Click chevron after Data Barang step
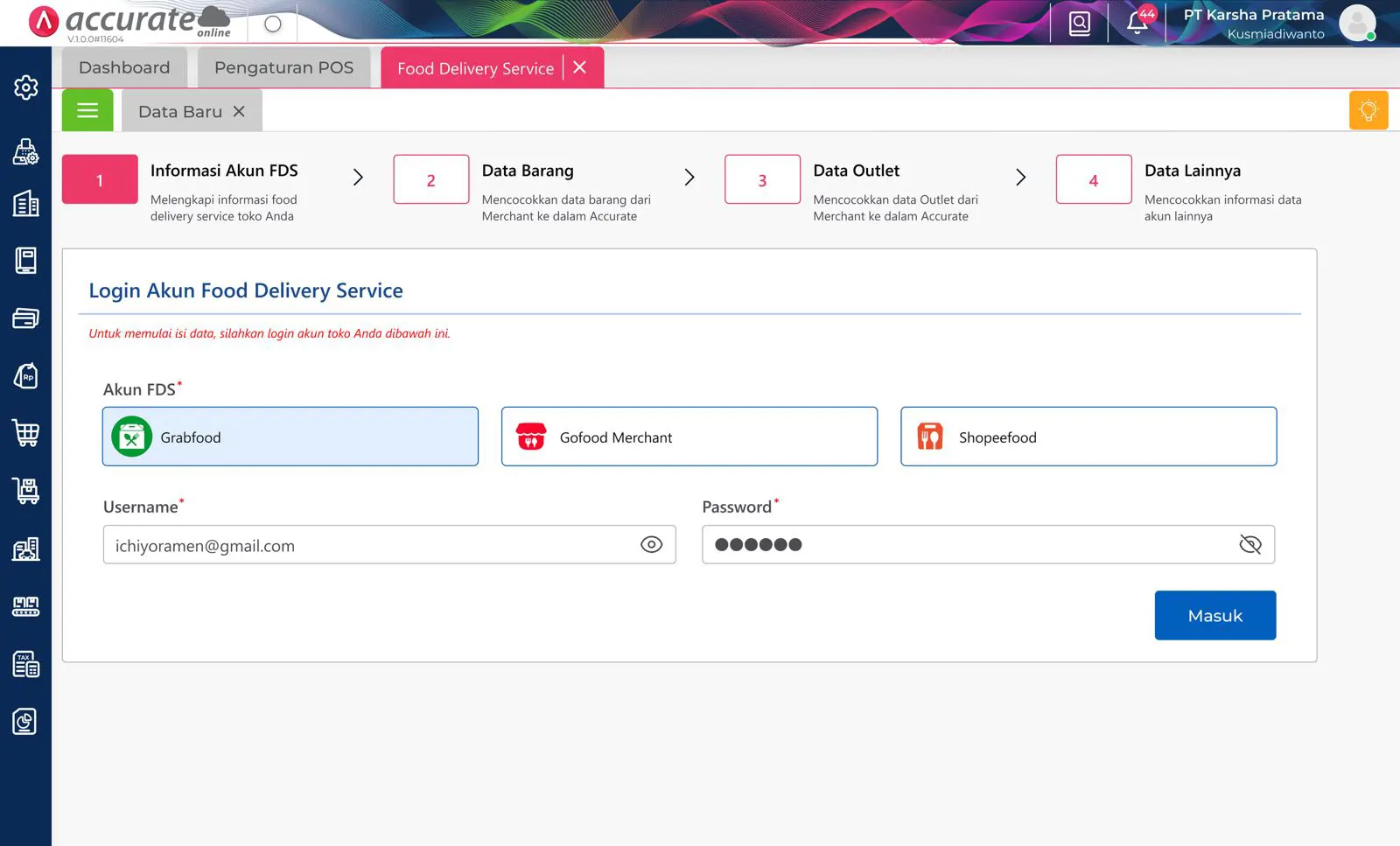The image size is (1400, 846). click(689, 178)
